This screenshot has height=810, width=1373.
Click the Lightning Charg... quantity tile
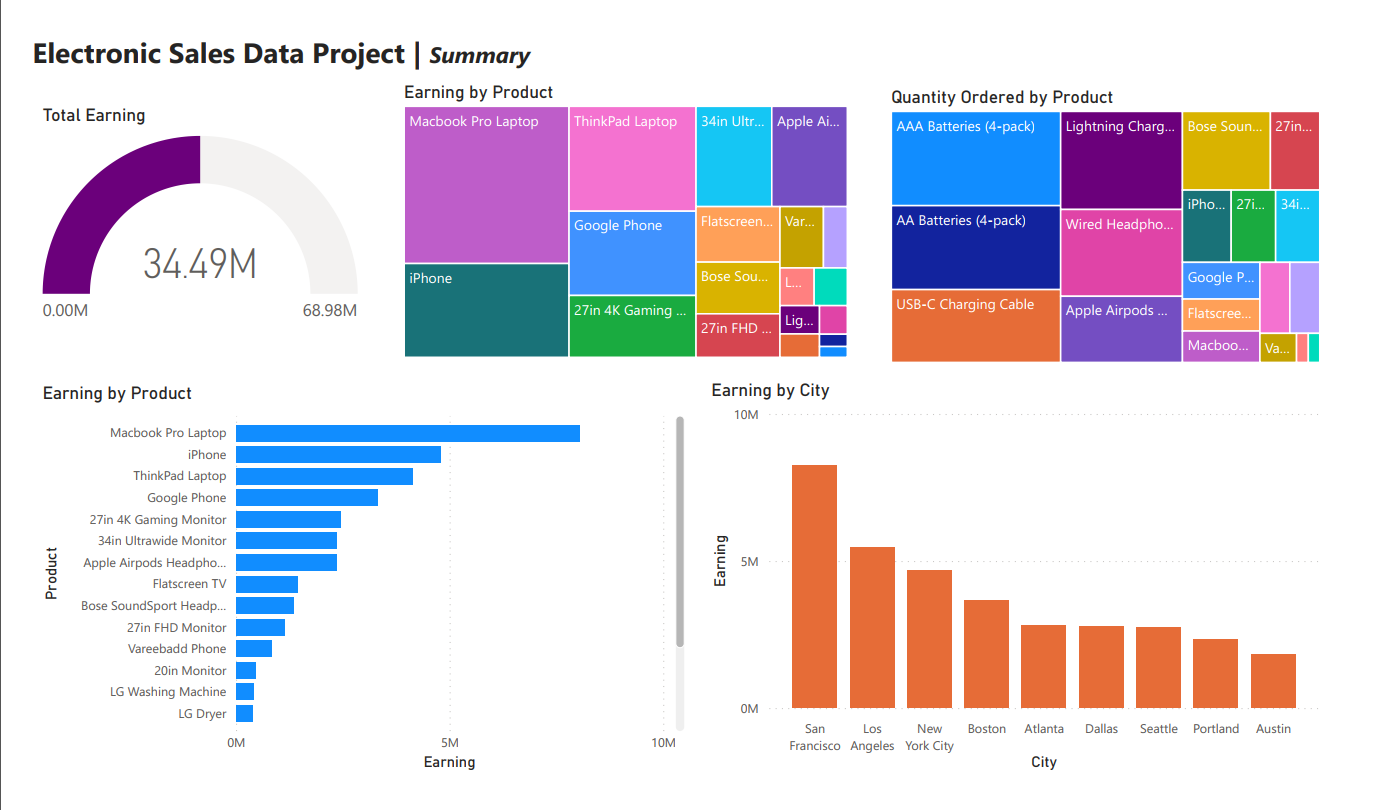click(1121, 160)
